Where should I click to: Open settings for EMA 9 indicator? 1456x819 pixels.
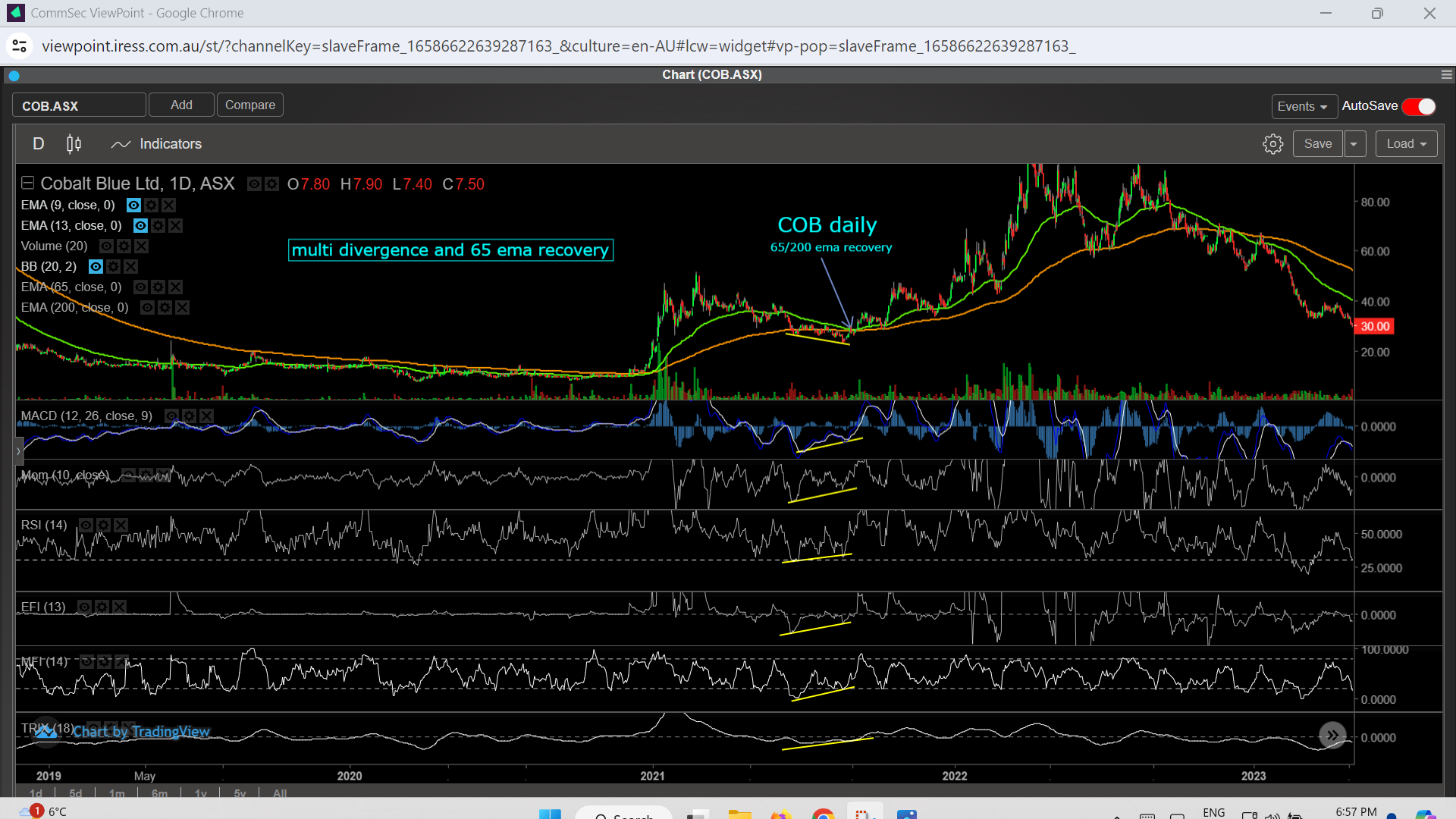coord(151,205)
